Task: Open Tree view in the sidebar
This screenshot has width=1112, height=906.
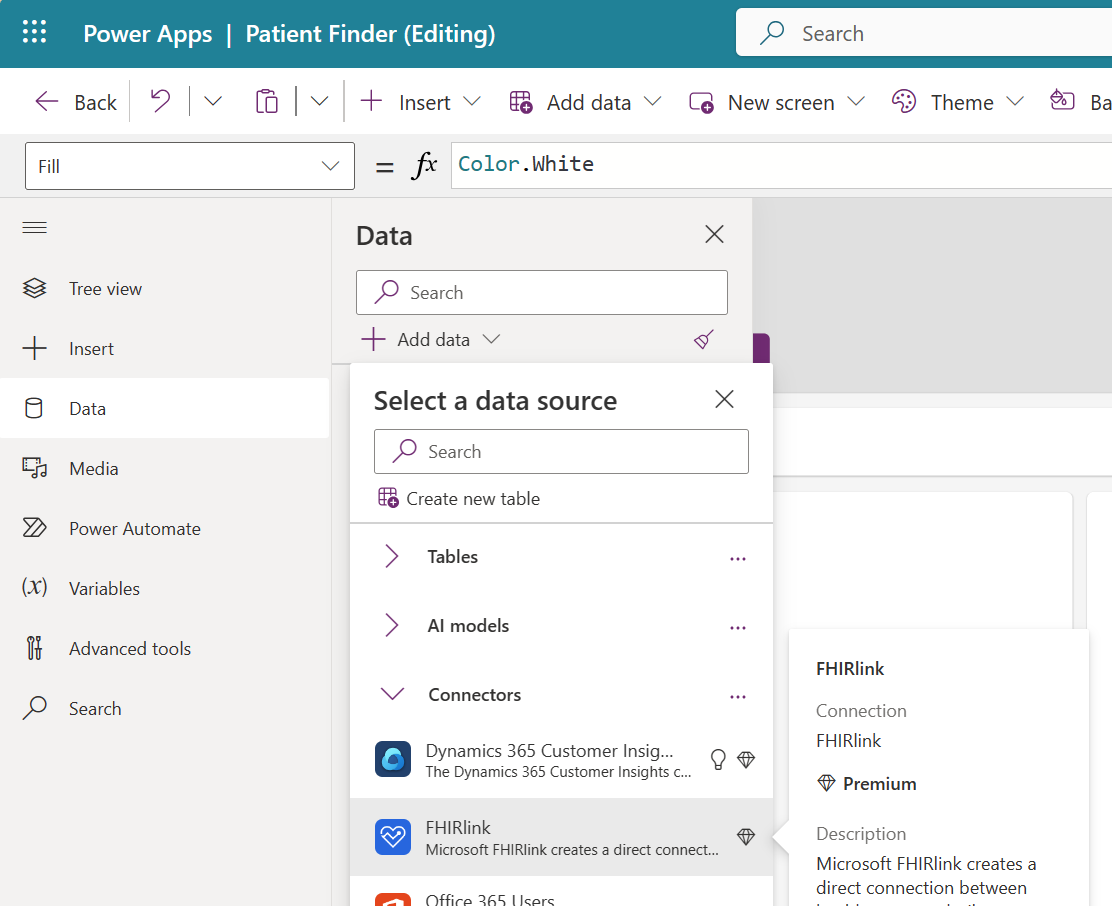Action: (165, 289)
